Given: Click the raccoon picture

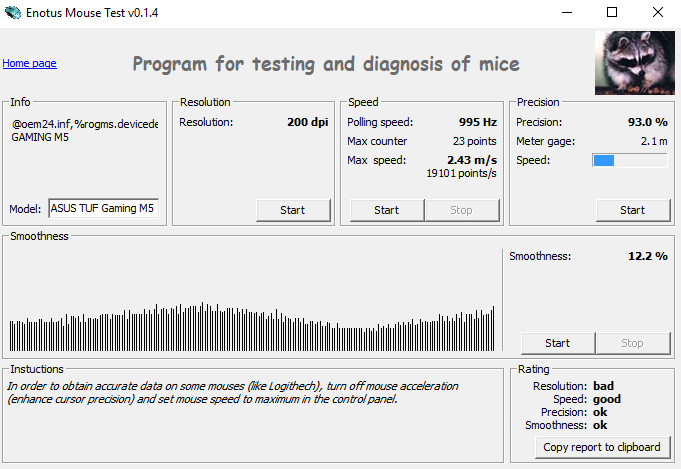Looking at the screenshot, I should 632,61.
